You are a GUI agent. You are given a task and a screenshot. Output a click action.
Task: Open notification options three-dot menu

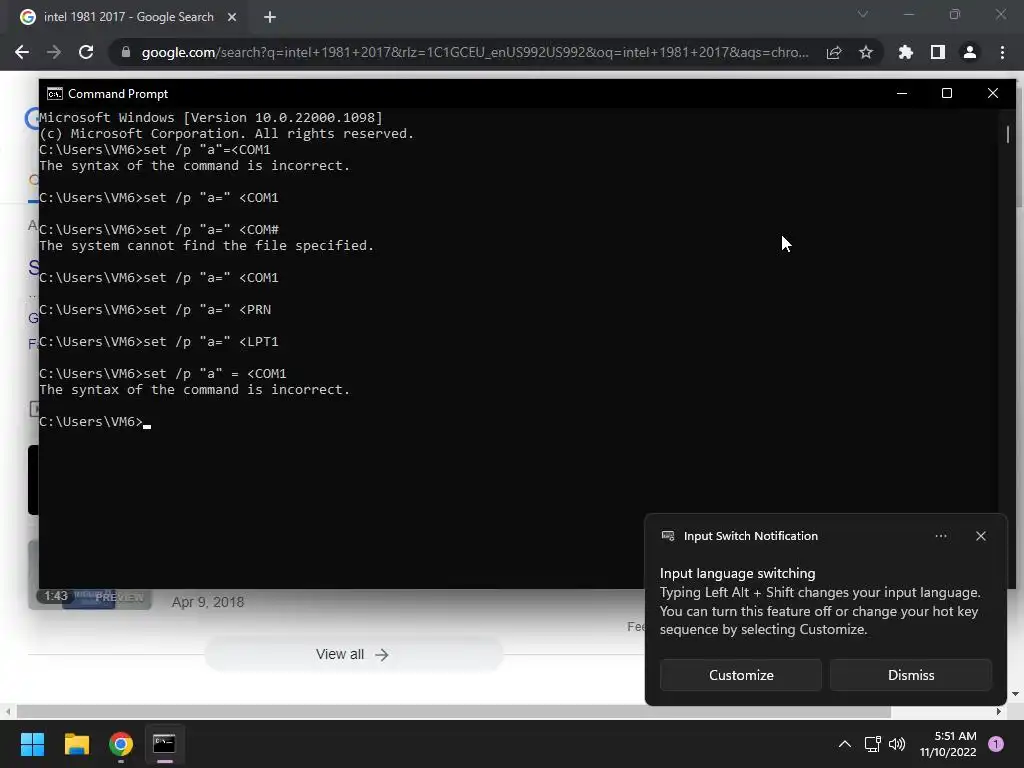coord(941,536)
